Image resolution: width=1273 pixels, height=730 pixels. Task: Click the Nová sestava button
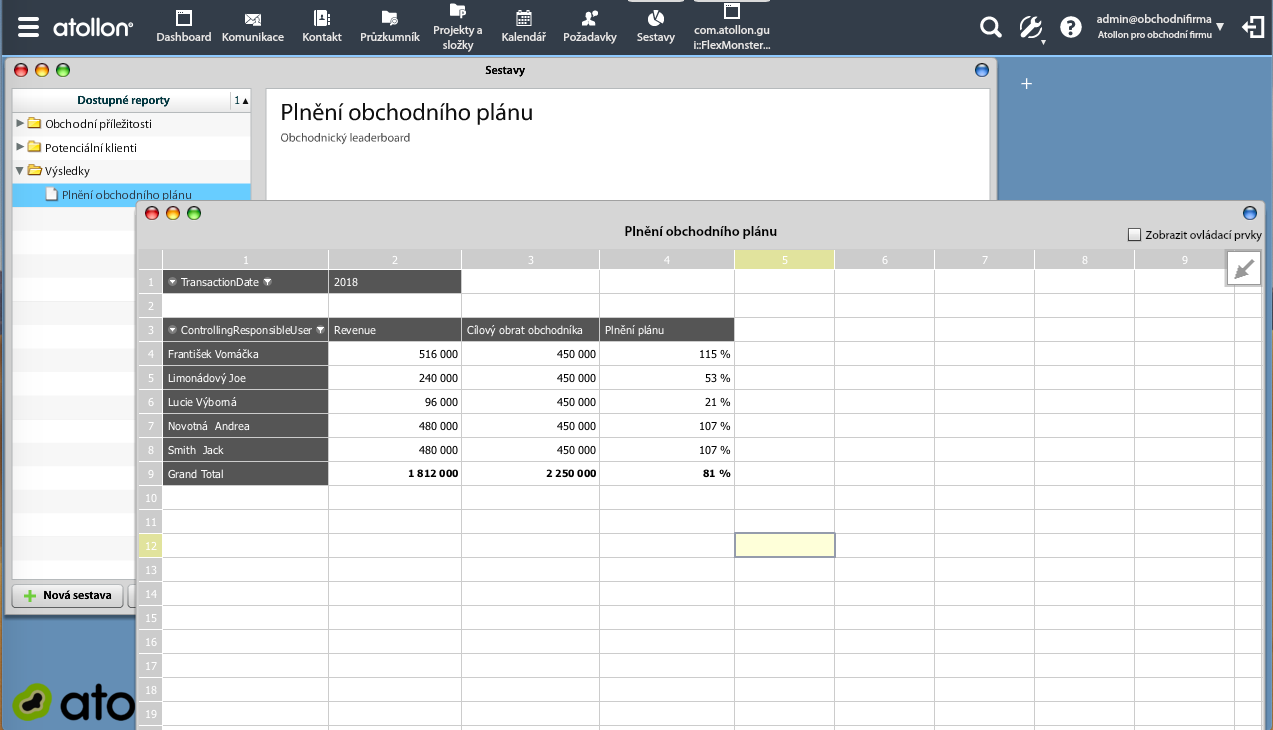point(67,596)
